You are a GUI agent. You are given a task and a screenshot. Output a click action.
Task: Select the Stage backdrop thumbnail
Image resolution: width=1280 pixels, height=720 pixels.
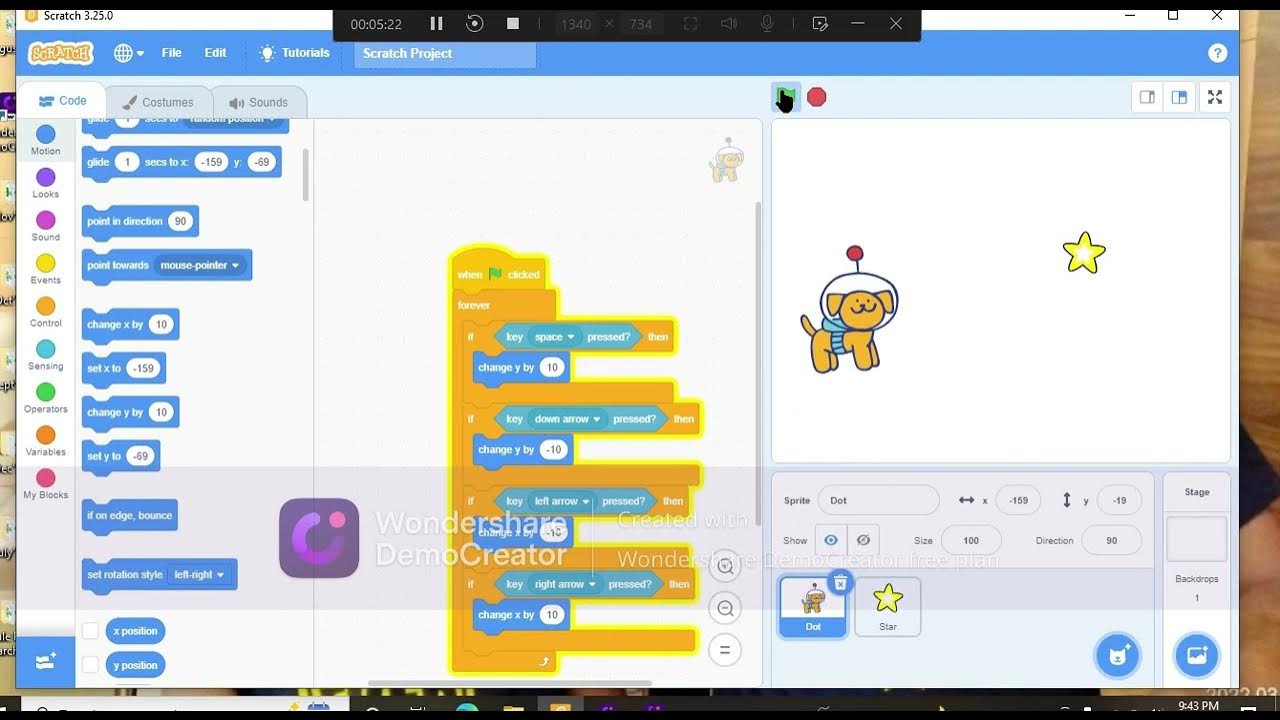click(x=1197, y=540)
